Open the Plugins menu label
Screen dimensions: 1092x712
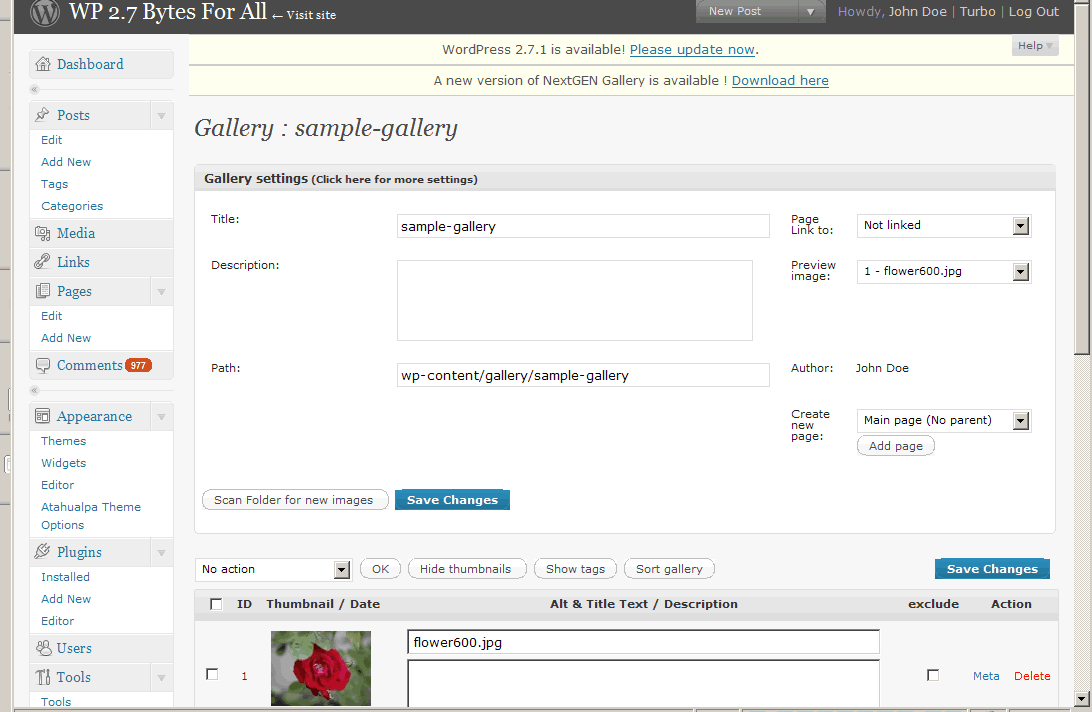click(79, 552)
